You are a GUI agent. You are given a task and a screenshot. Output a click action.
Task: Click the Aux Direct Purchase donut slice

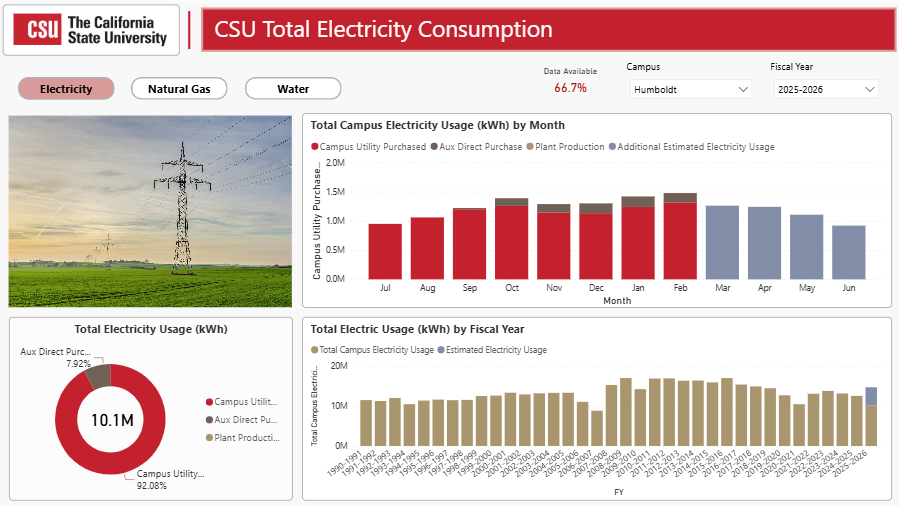tap(98, 377)
